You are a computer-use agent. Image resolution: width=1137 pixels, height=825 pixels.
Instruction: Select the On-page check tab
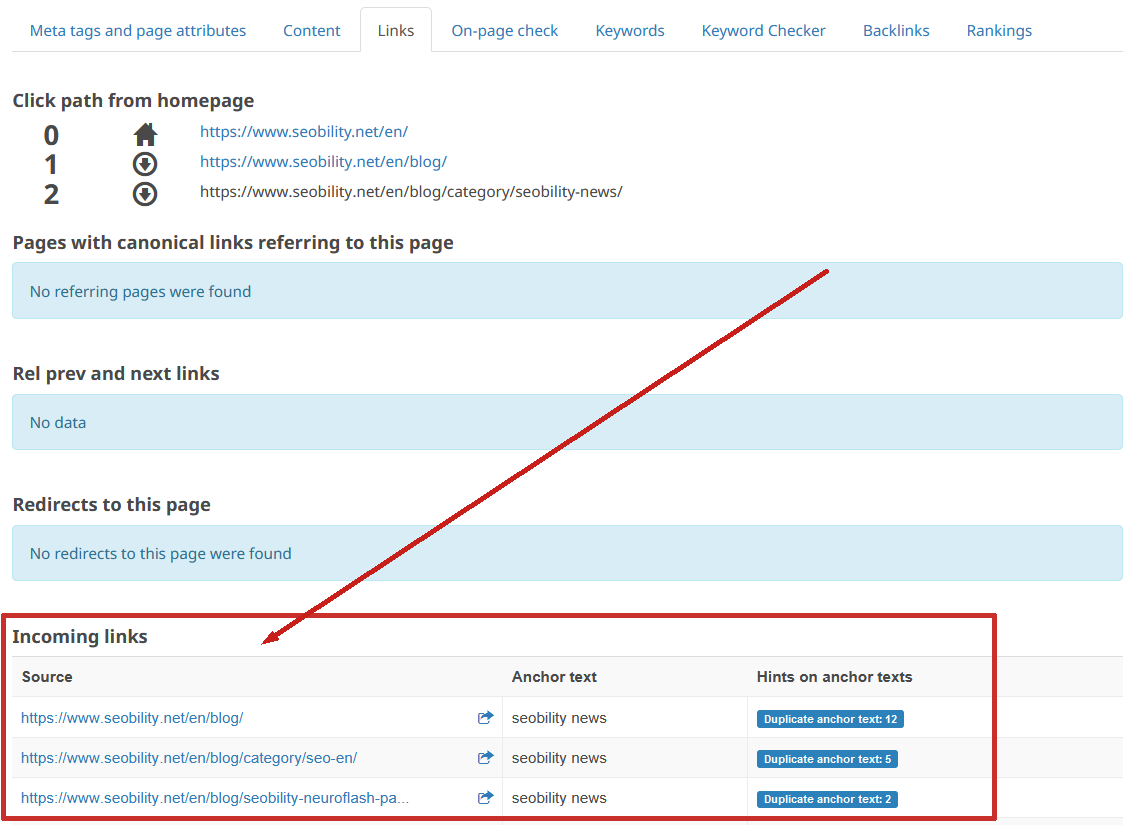click(504, 30)
